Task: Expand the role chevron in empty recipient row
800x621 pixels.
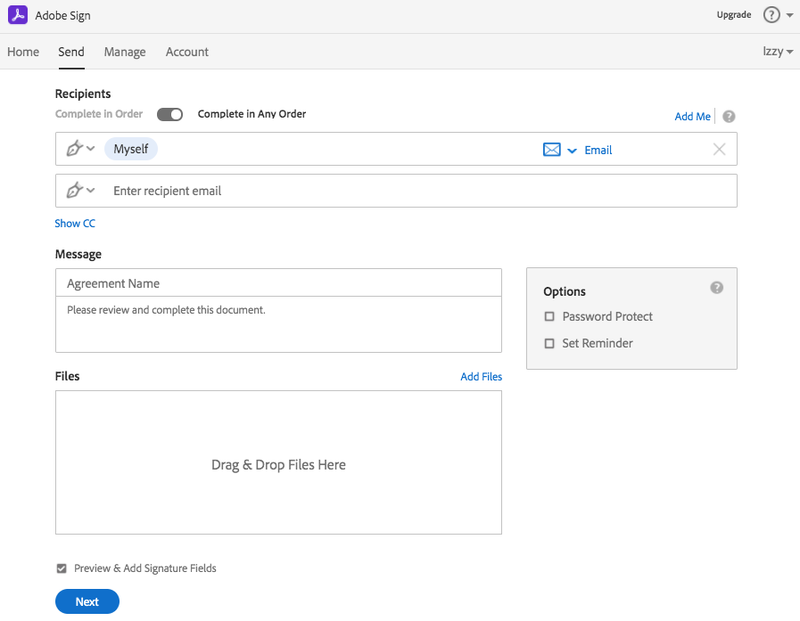Action: click(91, 190)
